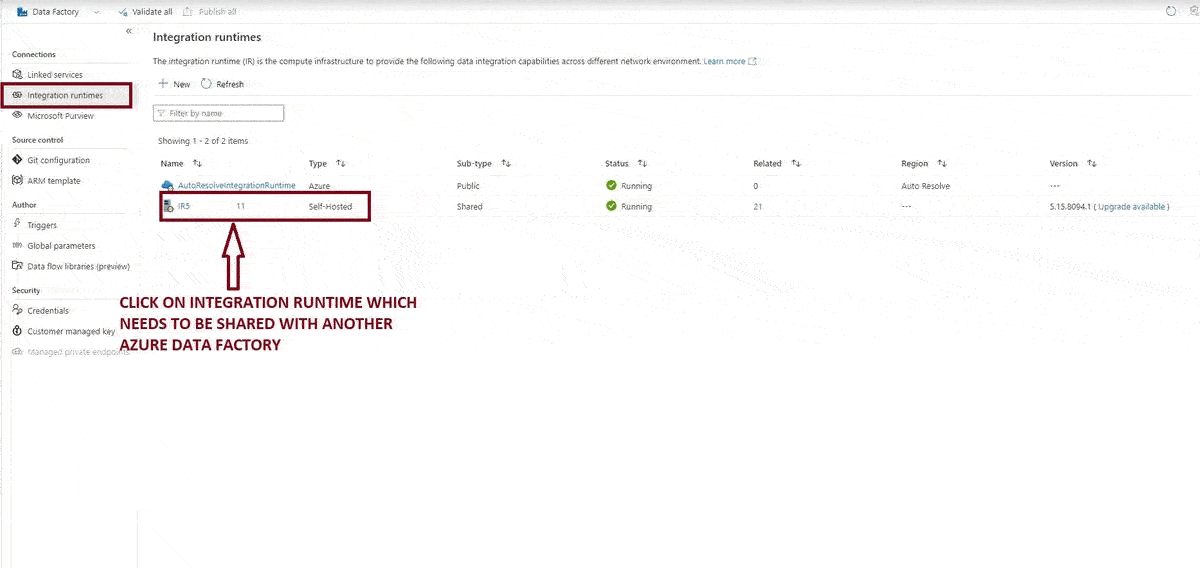This screenshot has height=568, width=1200.
Task: Click the Public sub-type cell
Action: click(x=468, y=186)
